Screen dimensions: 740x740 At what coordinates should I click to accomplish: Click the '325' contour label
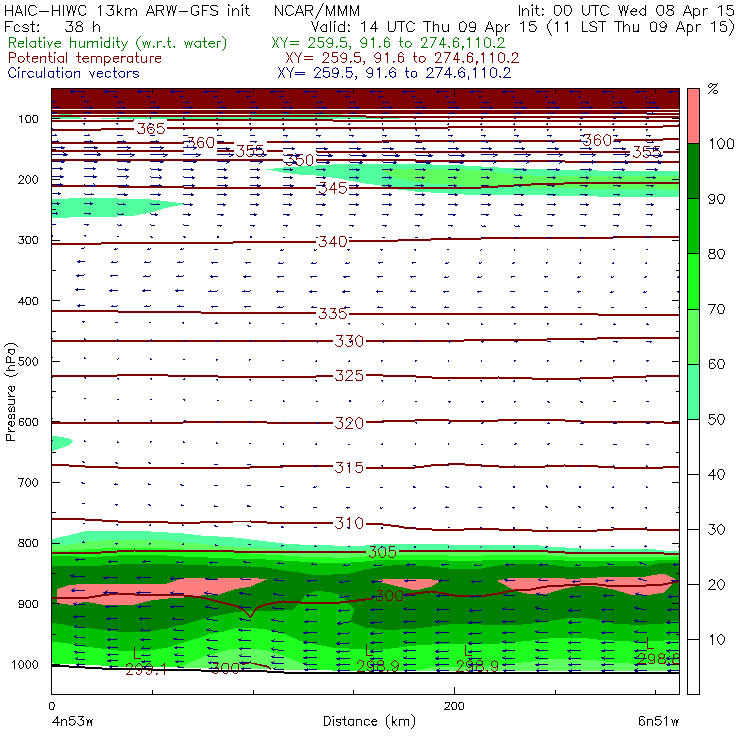pyautogui.click(x=349, y=376)
